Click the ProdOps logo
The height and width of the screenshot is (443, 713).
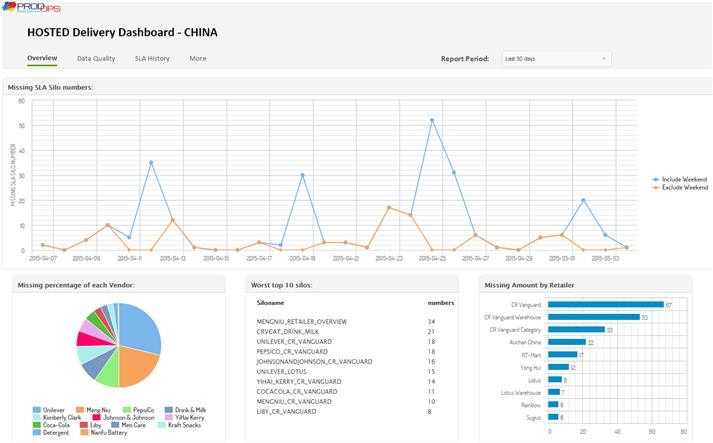(x=32, y=7)
